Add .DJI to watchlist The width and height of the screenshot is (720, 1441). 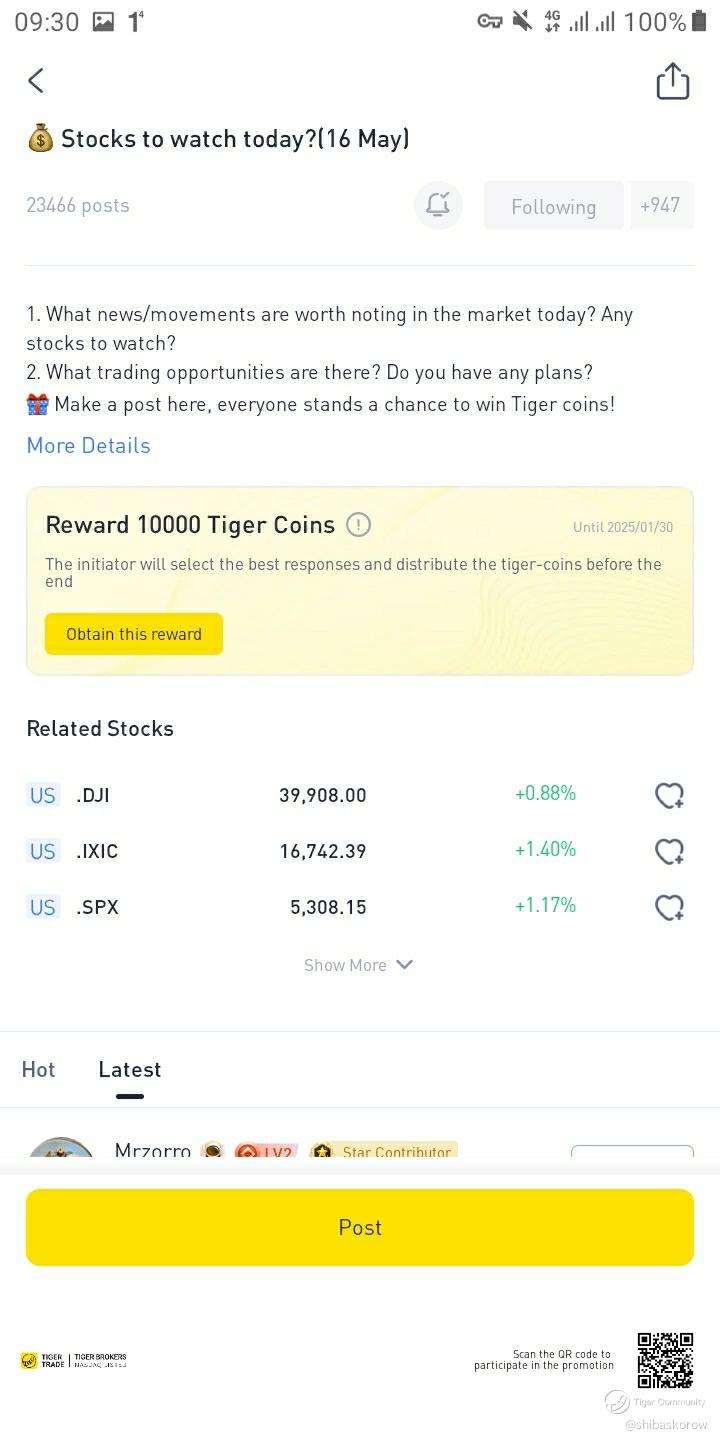[x=669, y=795]
